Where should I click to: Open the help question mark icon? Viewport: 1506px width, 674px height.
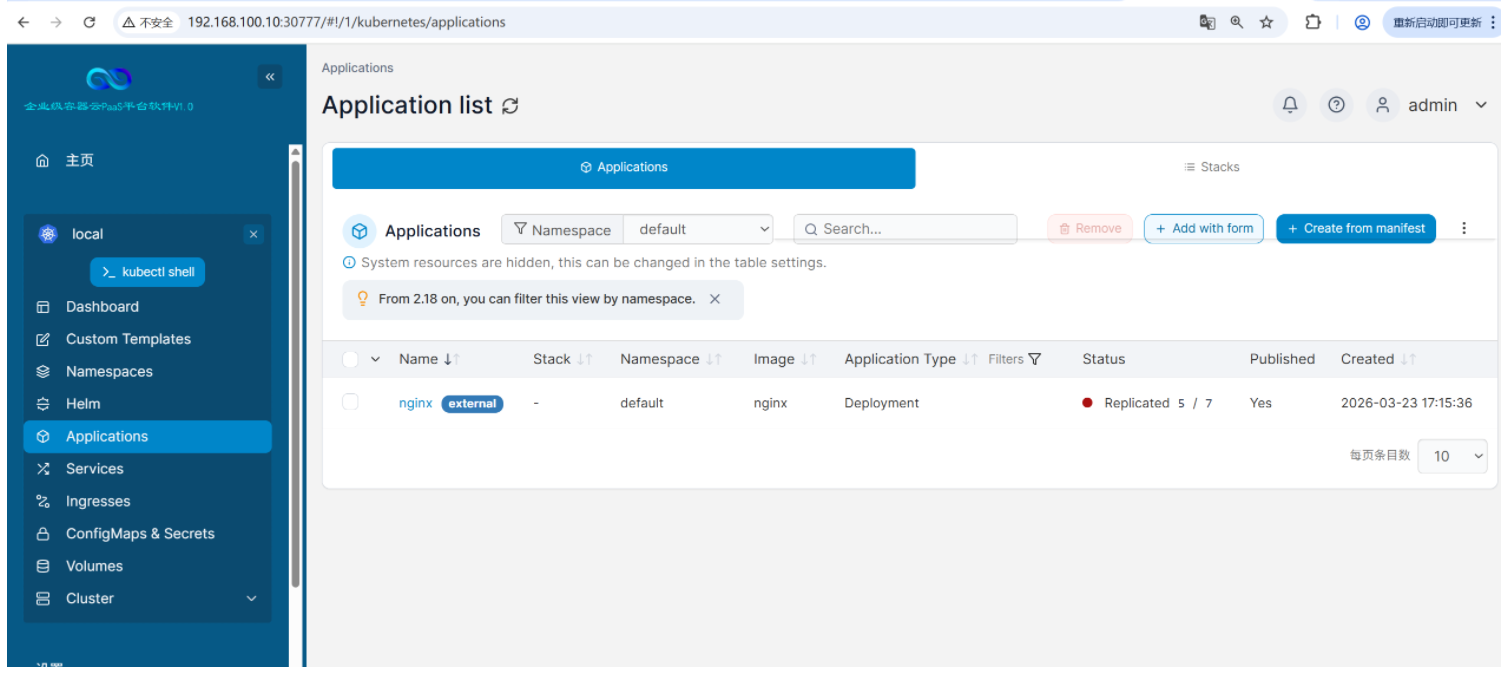click(x=1336, y=105)
